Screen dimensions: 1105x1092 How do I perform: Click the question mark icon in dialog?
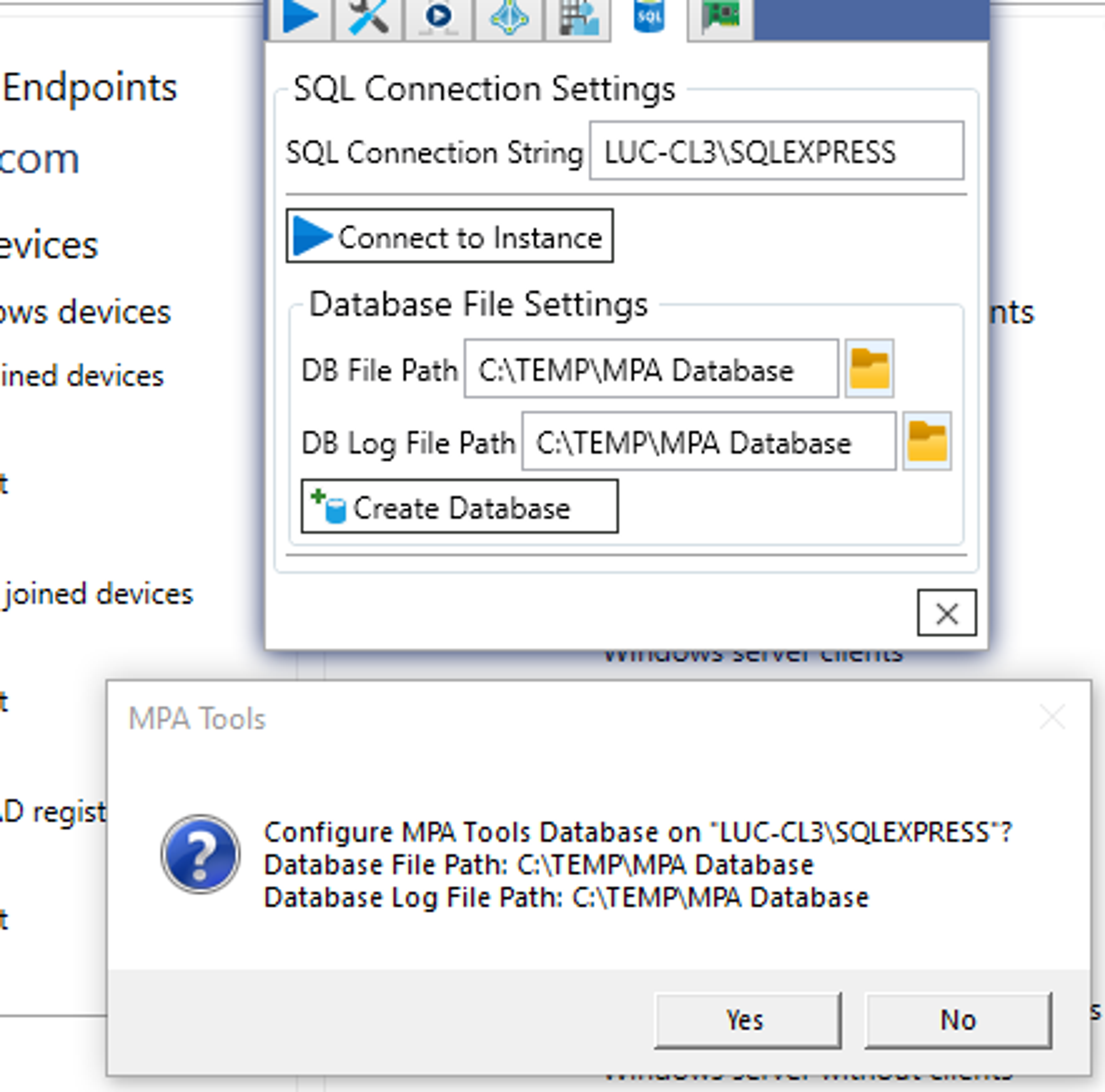(x=200, y=854)
